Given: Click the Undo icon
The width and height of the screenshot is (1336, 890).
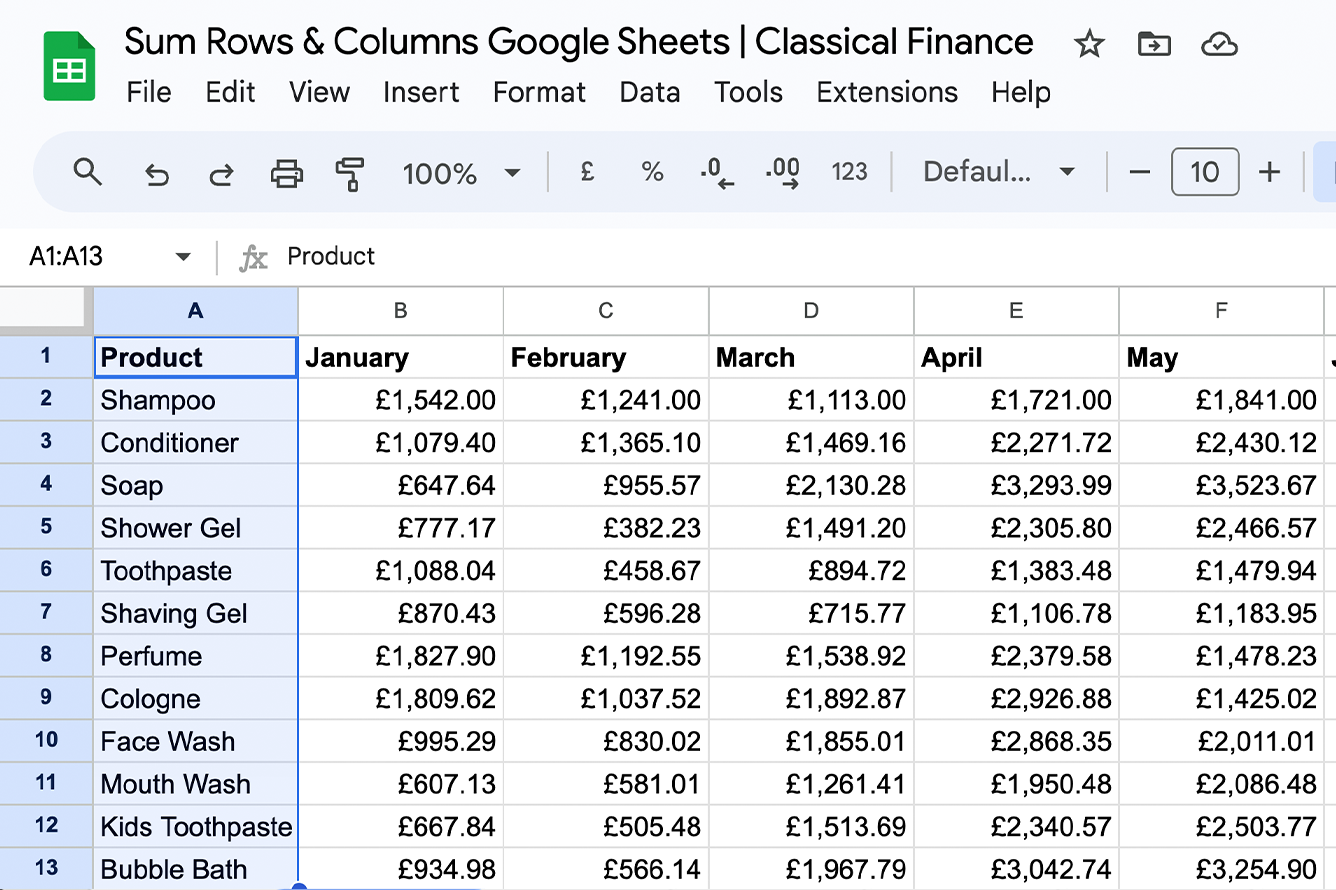Looking at the screenshot, I should 156,172.
